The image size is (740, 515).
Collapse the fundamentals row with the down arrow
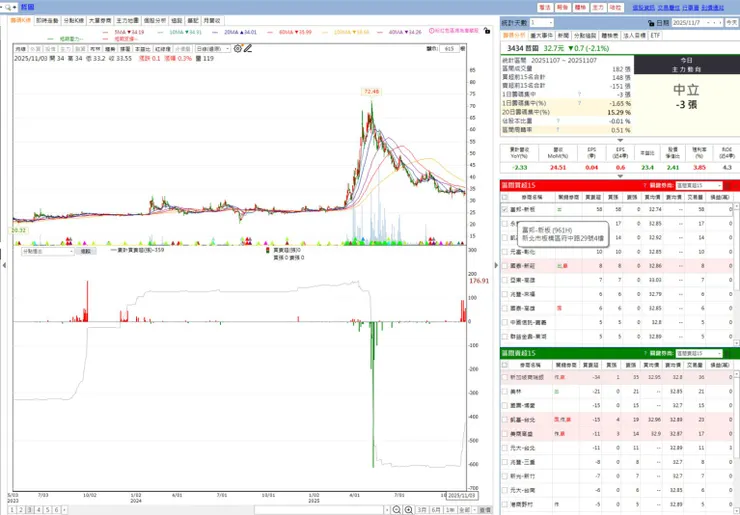tap(620, 176)
